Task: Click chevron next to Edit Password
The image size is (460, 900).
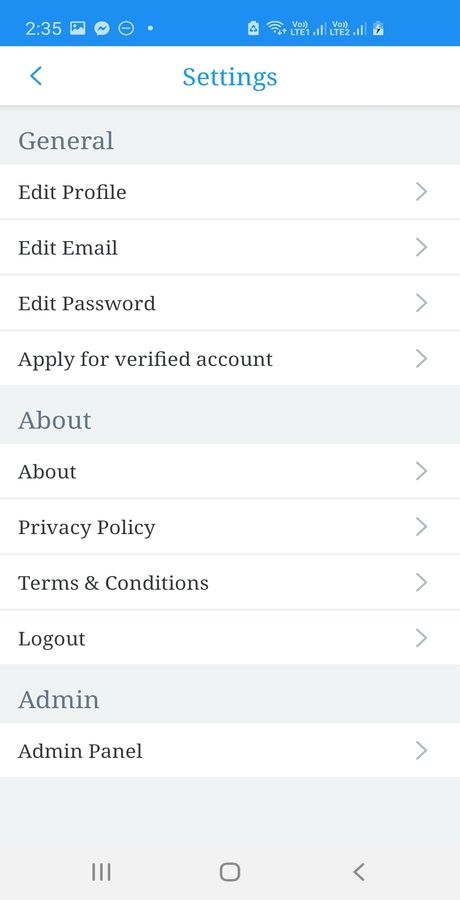Action: coord(422,303)
